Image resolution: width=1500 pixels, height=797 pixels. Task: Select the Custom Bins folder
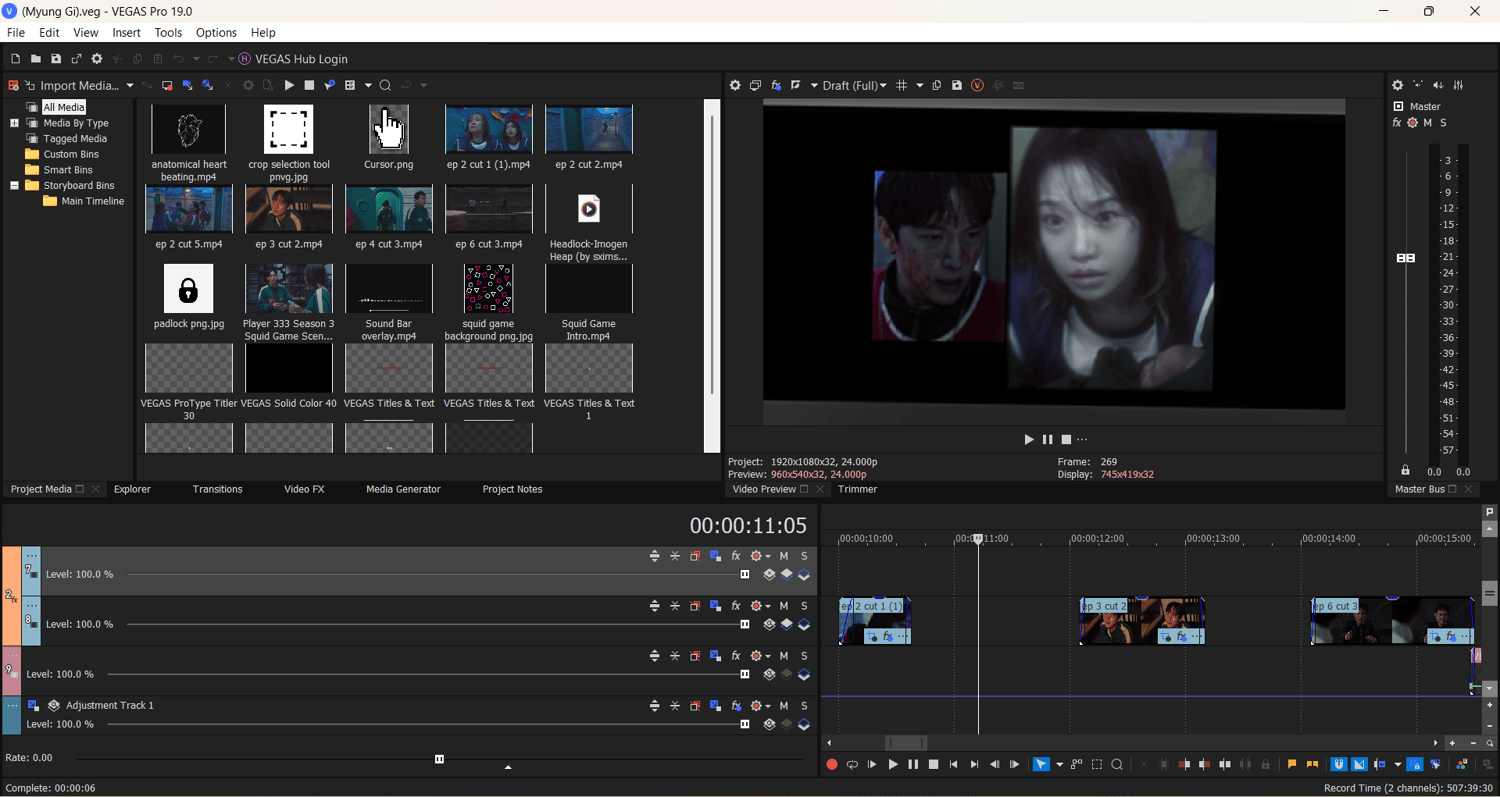click(x=71, y=154)
